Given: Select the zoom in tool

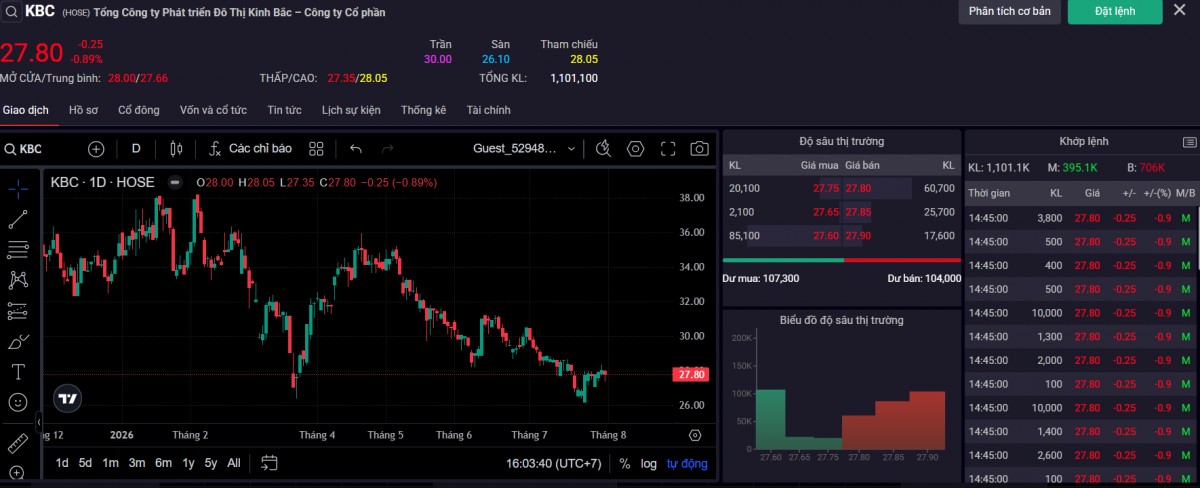Looking at the screenshot, I should click(18, 472).
